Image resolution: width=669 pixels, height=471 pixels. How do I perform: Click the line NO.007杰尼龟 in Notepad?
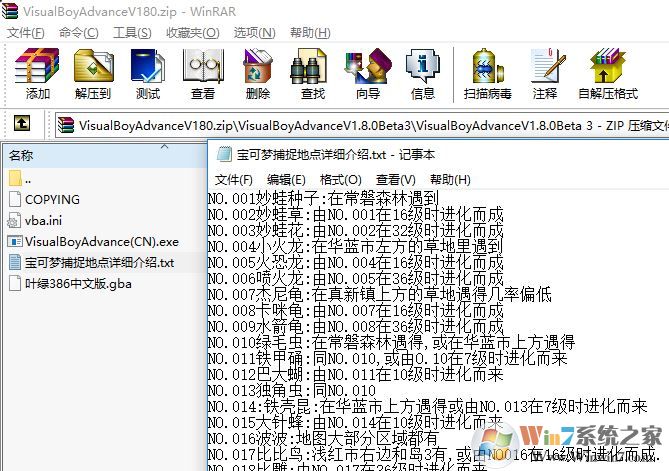380,295
